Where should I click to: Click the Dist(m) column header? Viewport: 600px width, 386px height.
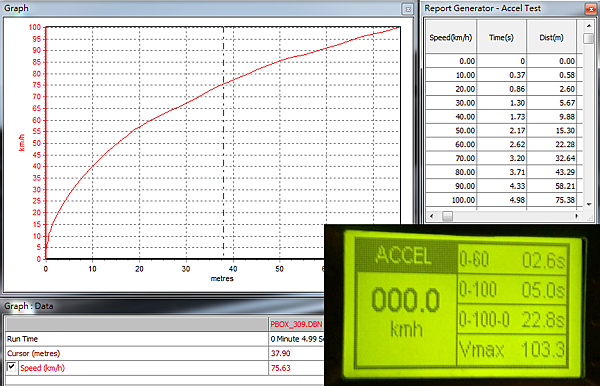[551, 37]
